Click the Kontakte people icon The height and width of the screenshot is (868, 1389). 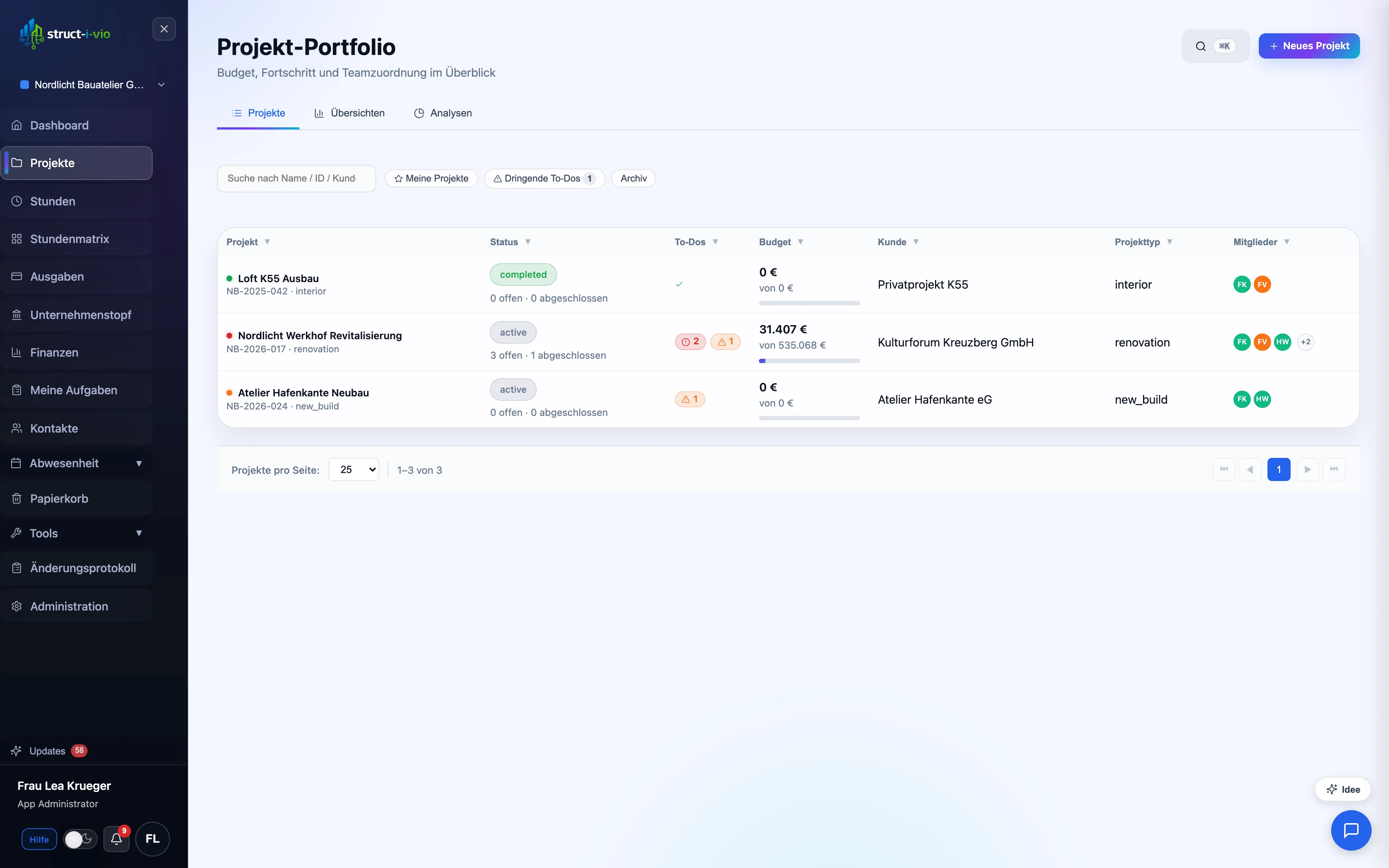[x=17, y=428]
